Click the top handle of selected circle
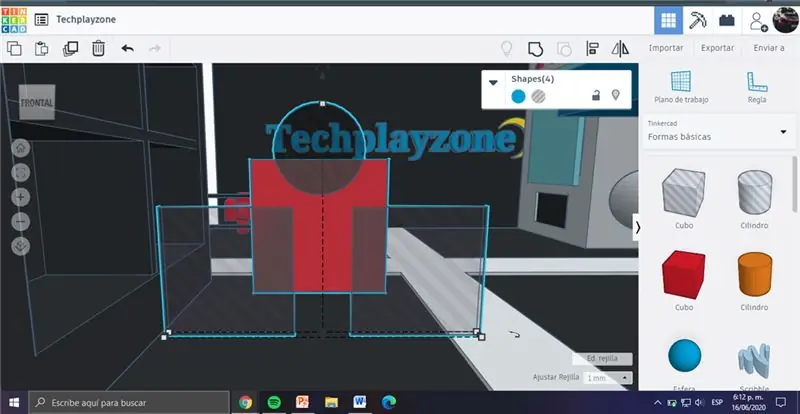The image size is (800, 414). coord(322,103)
